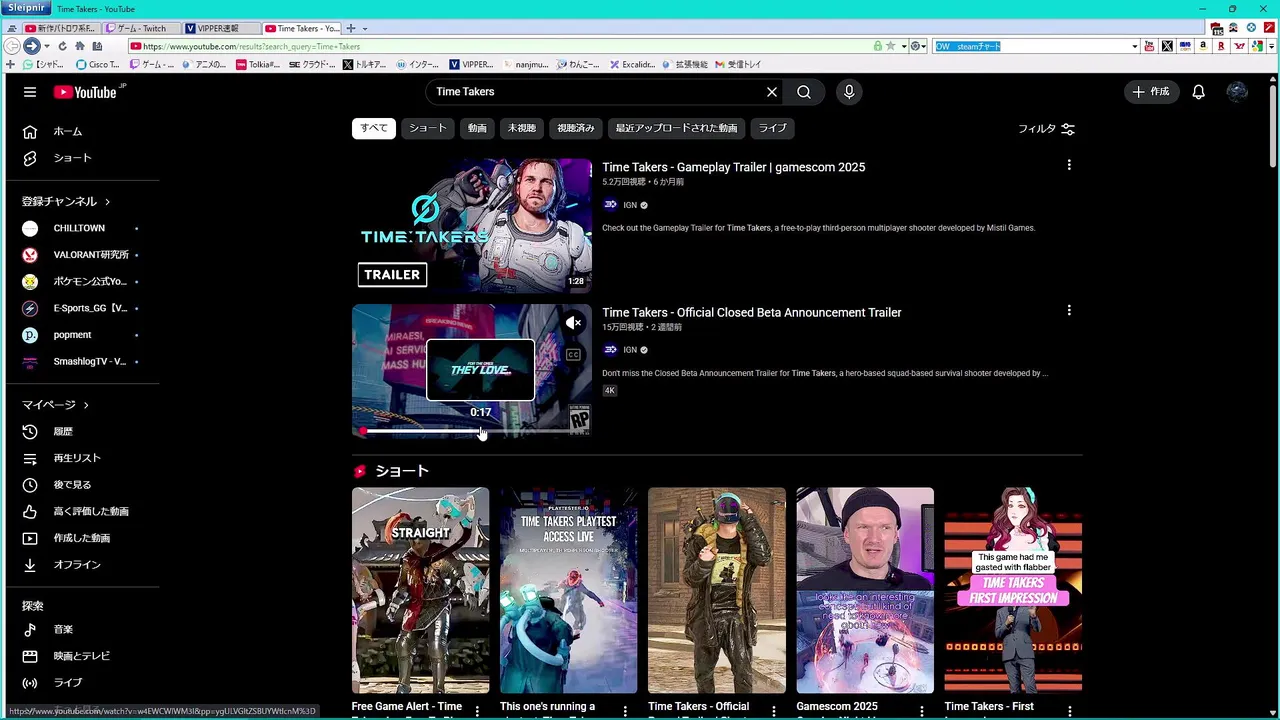Select the 視聴済み filter chip

tap(576, 128)
